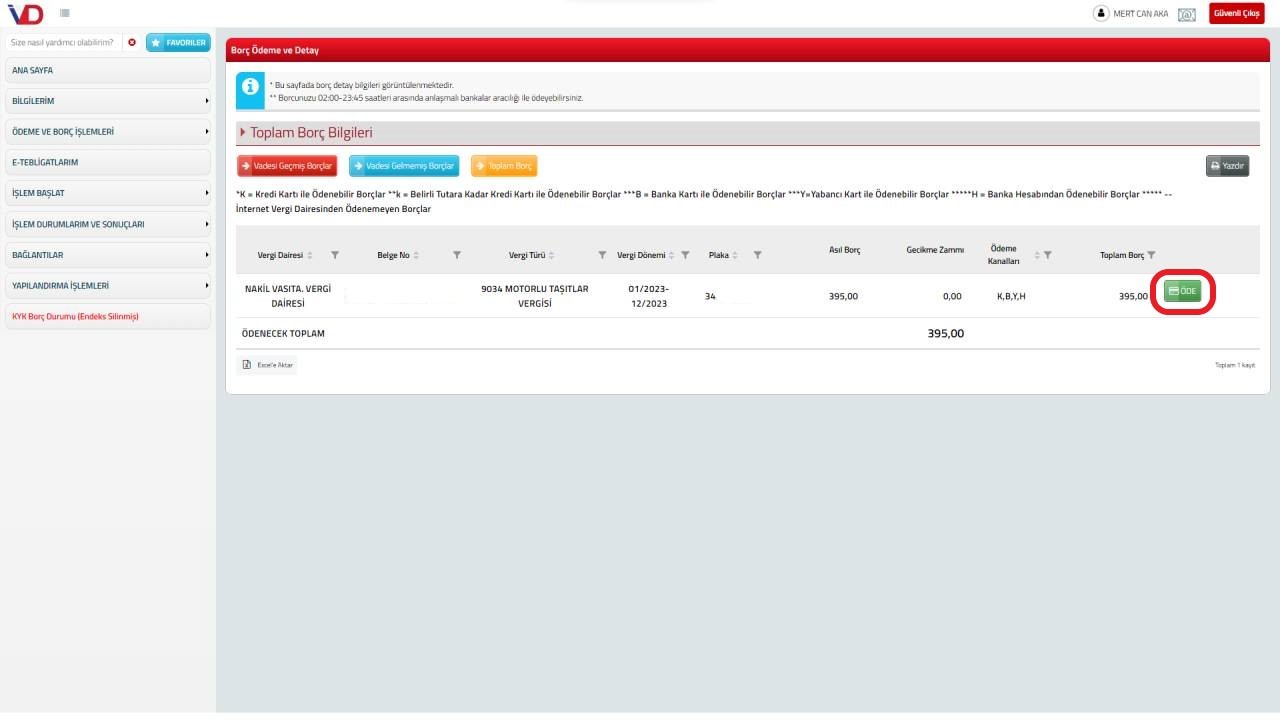Expand the İŞLEM BAŞLAT menu
Viewport: 1280px width, 720px height.
click(108, 193)
